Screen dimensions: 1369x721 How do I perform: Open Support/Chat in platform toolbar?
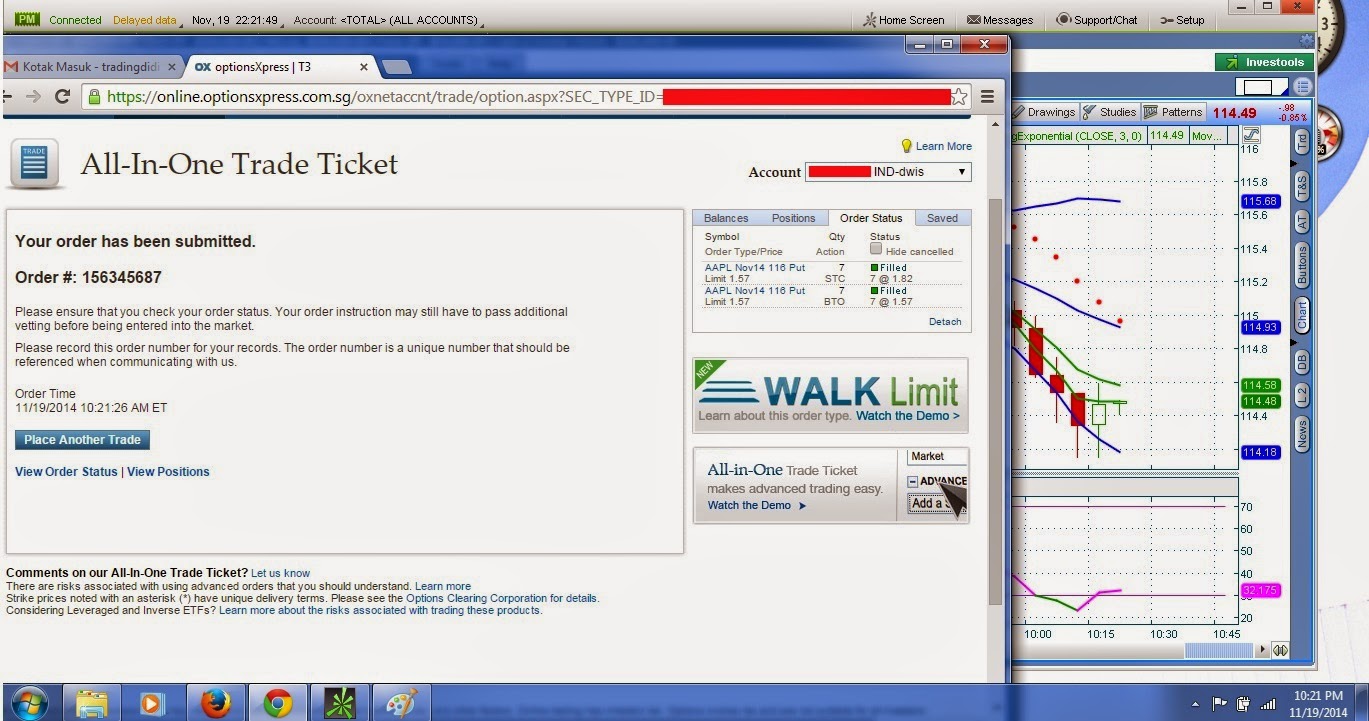1097,19
